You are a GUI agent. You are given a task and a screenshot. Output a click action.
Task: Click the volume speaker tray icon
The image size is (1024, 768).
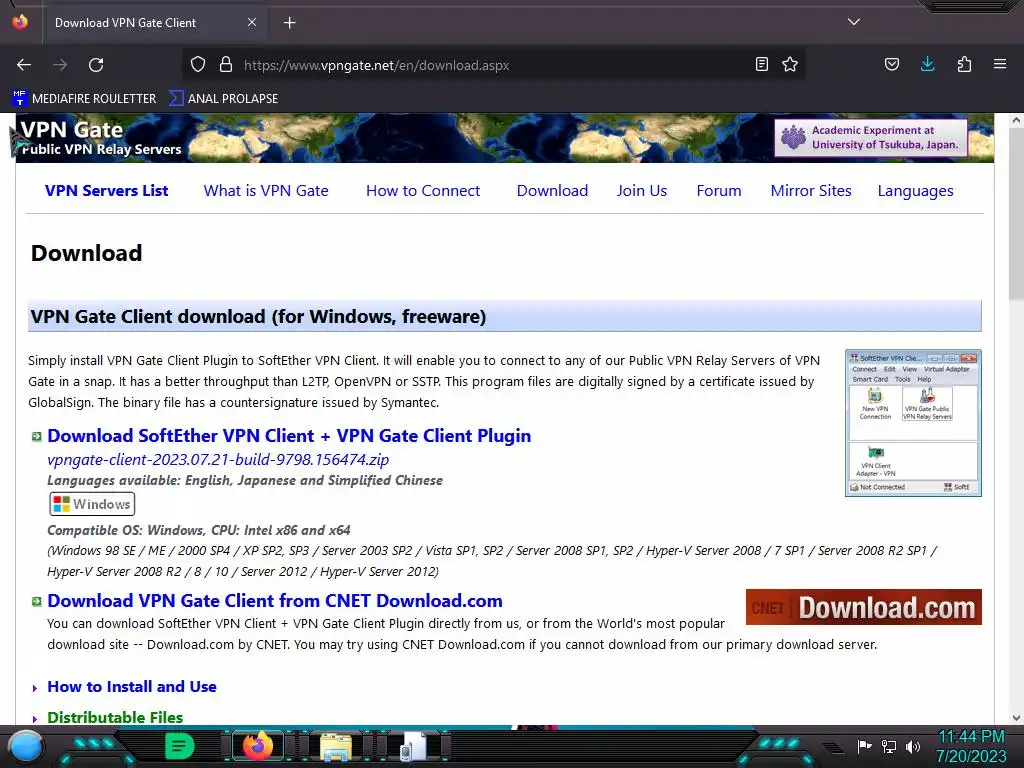(913, 746)
